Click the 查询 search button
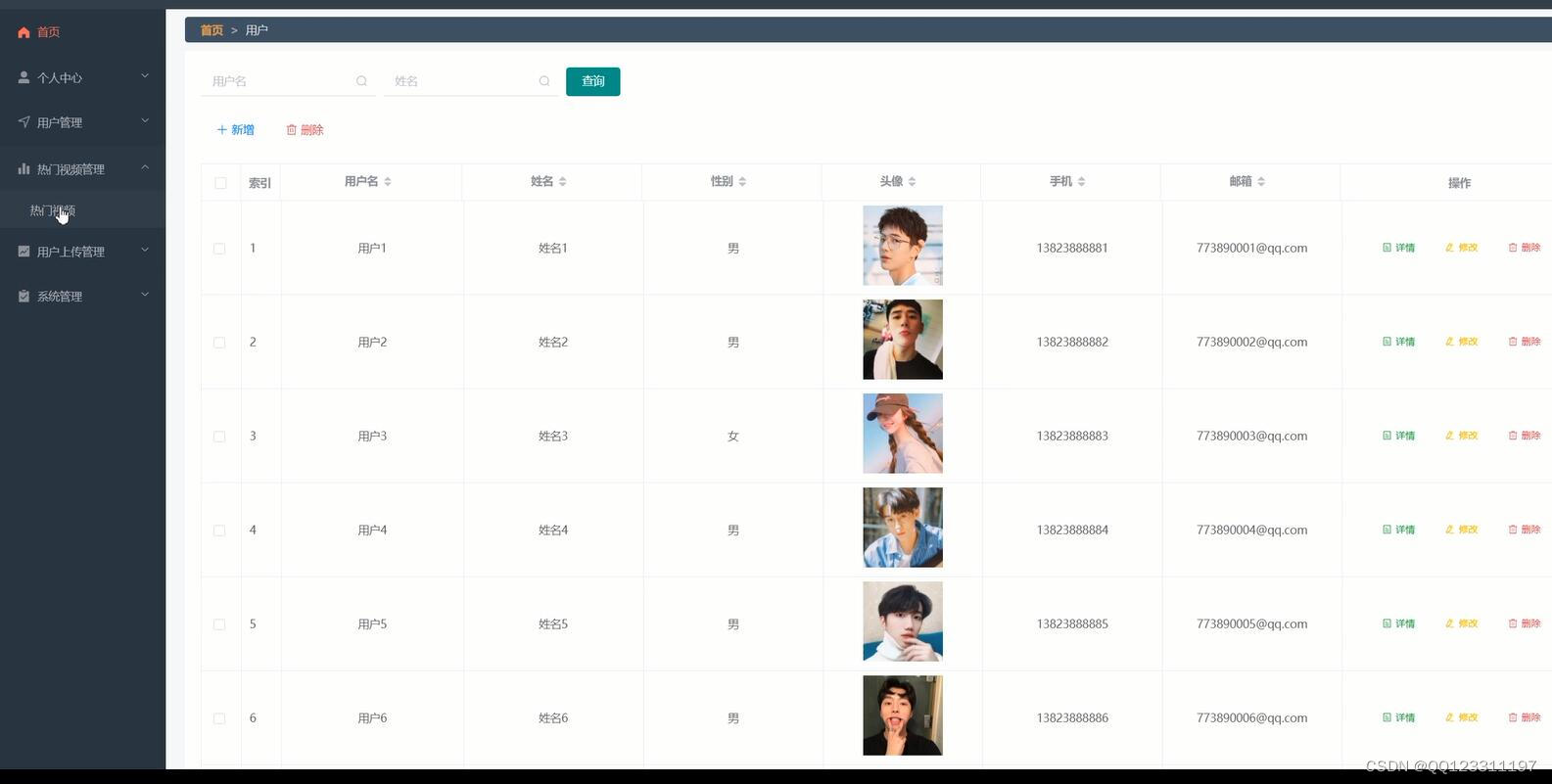The height and width of the screenshot is (784, 1552). pyautogui.click(x=593, y=81)
